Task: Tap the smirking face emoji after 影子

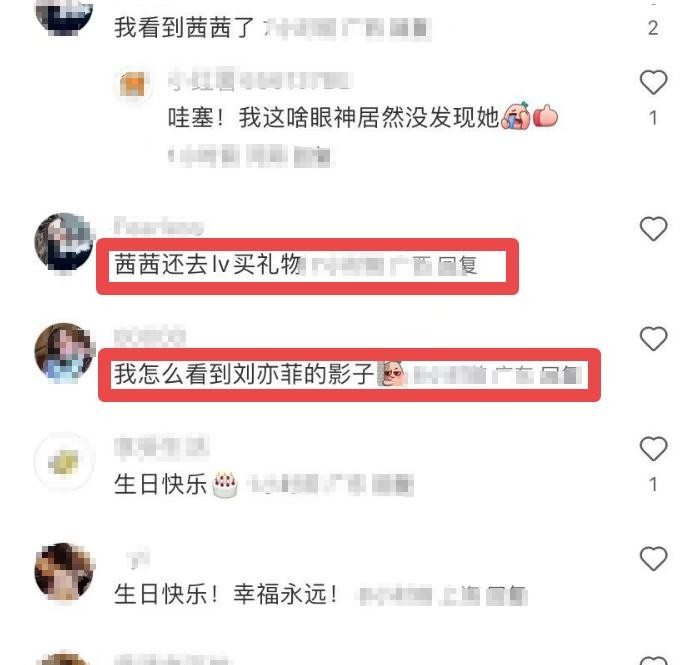Action: pos(391,374)
